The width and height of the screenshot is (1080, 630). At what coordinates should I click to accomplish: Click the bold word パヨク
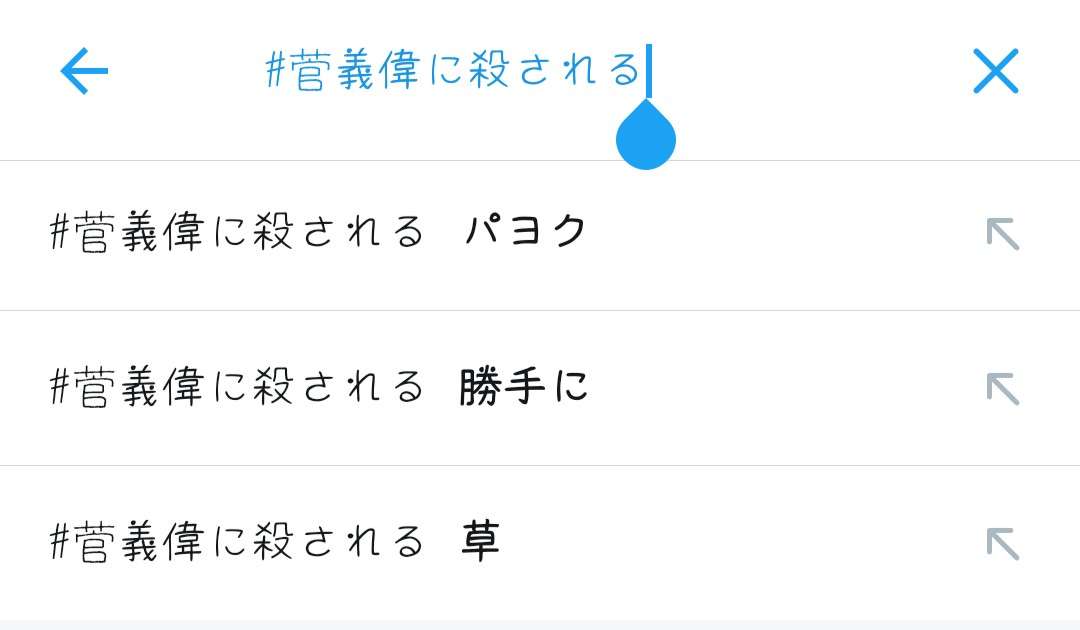coord(525,231)
